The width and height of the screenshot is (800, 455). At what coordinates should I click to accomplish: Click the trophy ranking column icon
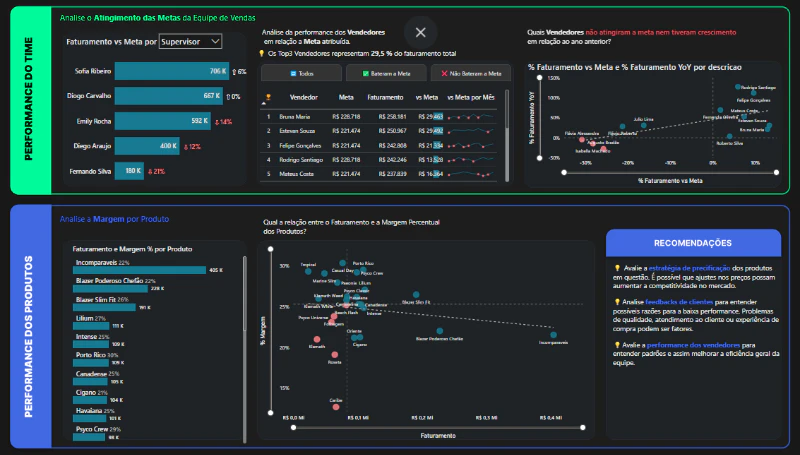click(x=268, y=97)
